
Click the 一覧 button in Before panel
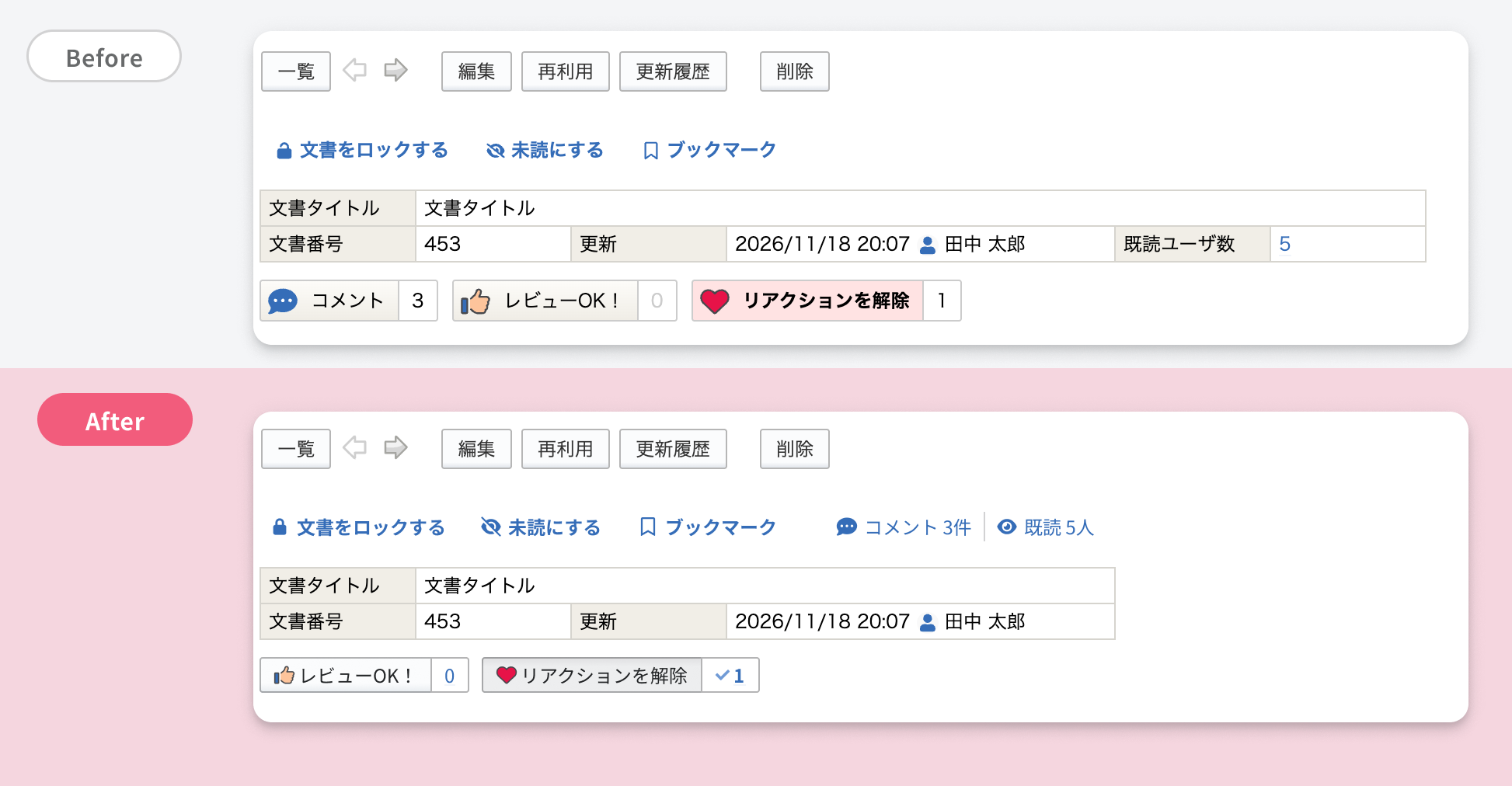click(x=296, y=71)
